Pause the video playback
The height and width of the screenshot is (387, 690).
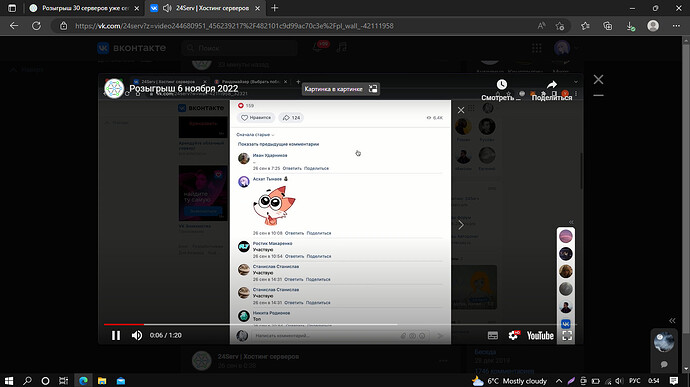pos(116,335)
